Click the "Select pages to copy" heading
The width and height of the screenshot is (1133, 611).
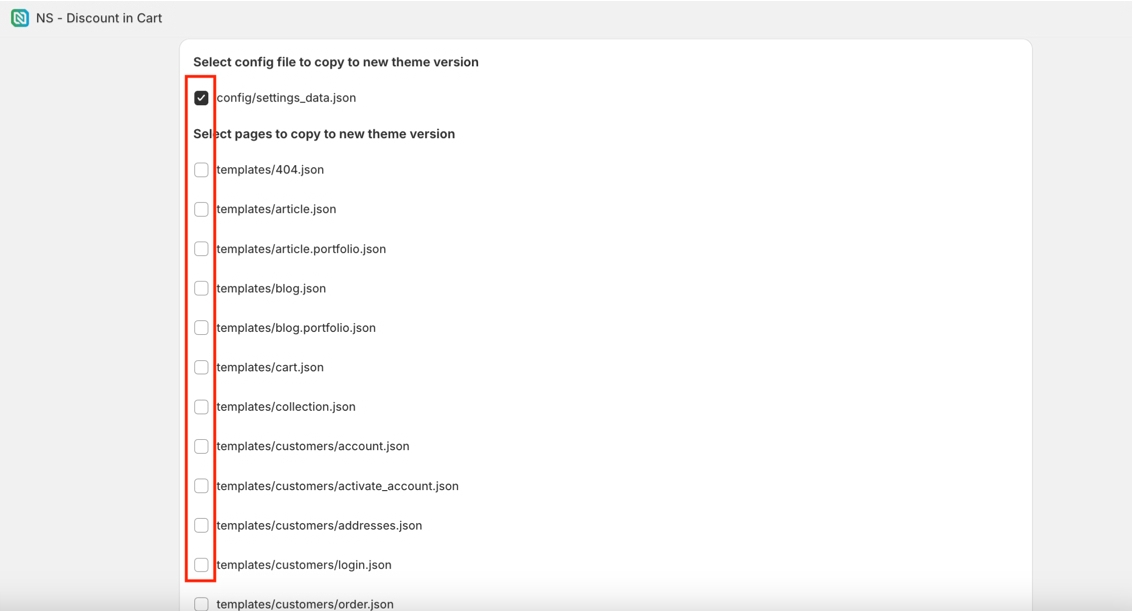[324, 134]
